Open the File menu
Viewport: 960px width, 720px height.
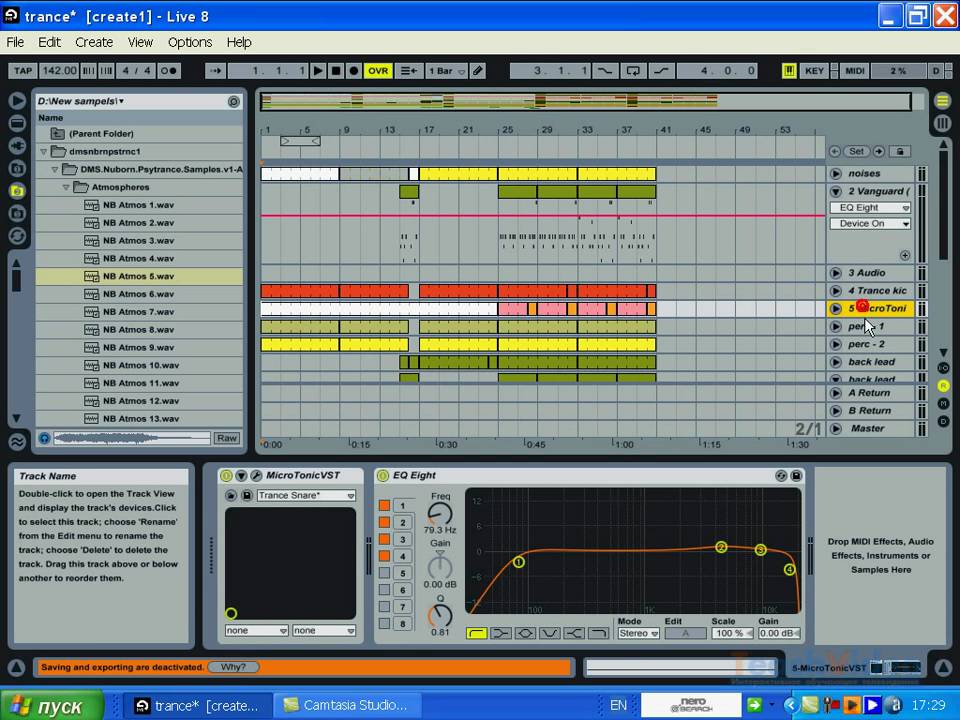click(15, 42)
